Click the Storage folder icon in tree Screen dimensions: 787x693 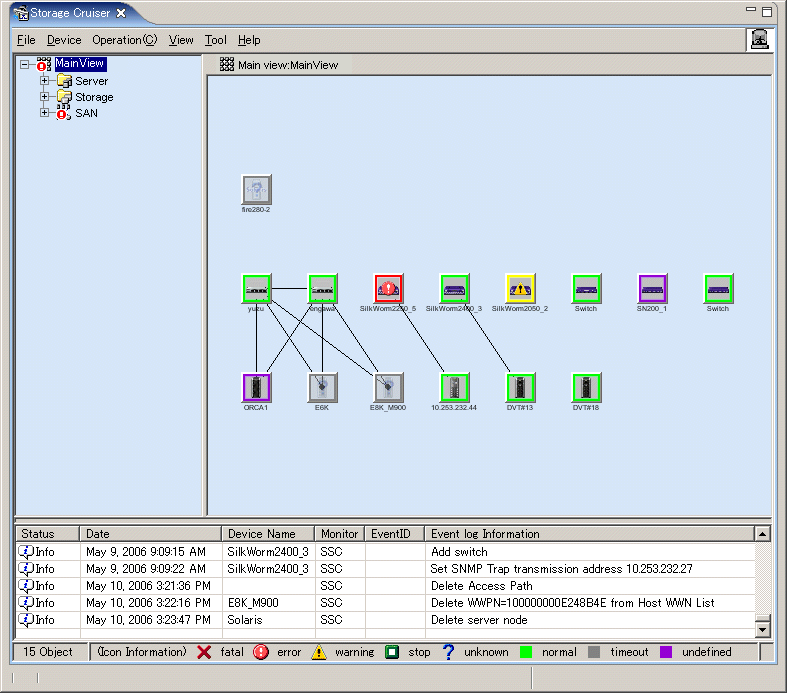coord(64,97)
